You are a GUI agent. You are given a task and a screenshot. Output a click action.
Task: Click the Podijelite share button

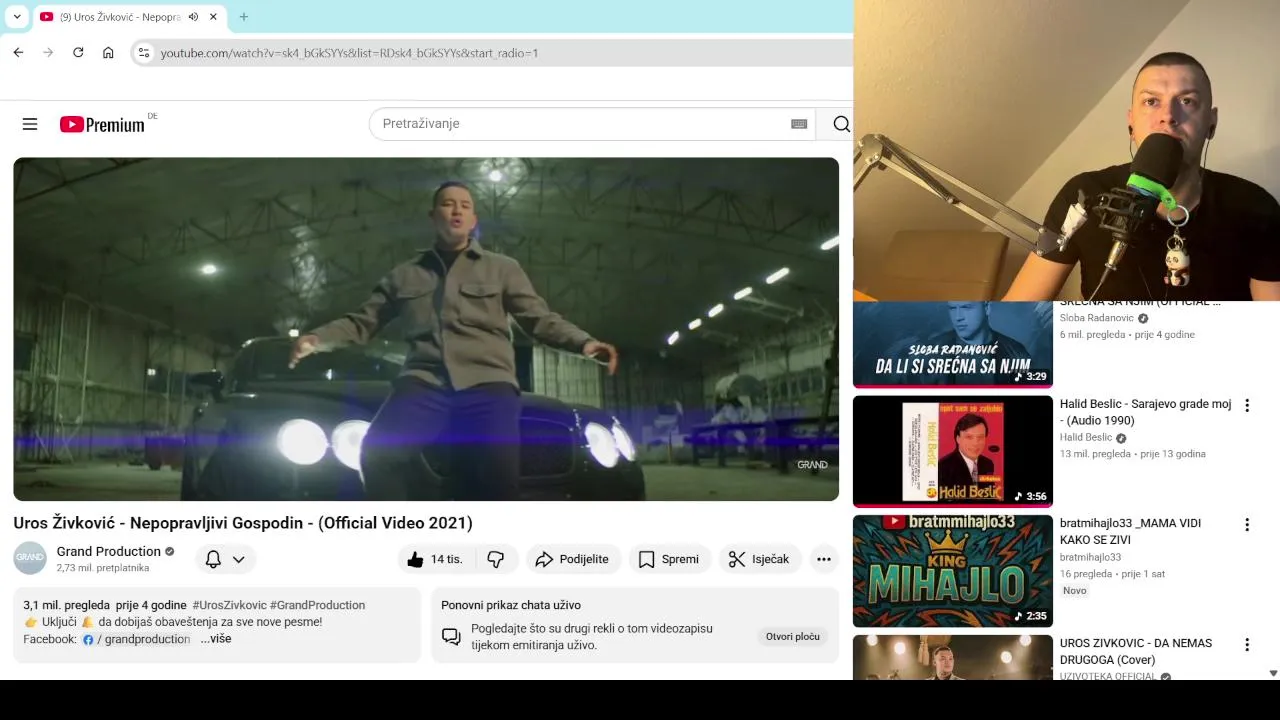(x=572, y=559)
